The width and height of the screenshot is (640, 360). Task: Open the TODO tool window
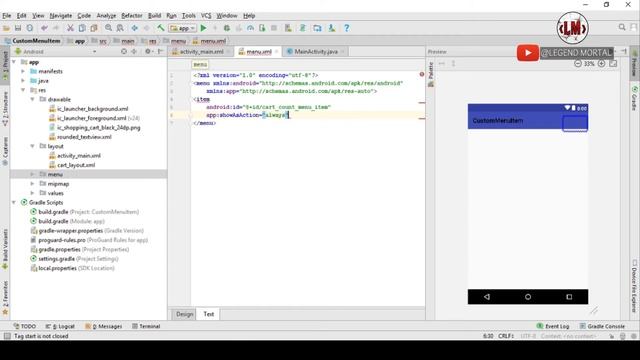point(25,326)
